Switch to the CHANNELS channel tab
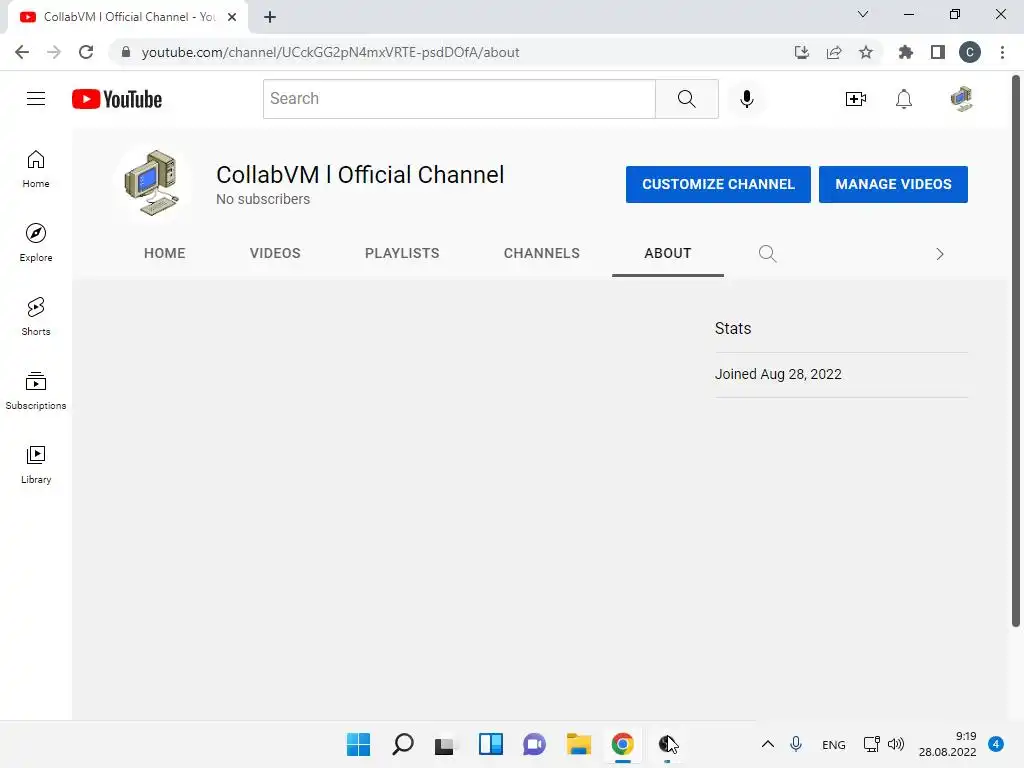Image resolution: width=1024 pixels, height=768 pixels. tap(541, 253)
